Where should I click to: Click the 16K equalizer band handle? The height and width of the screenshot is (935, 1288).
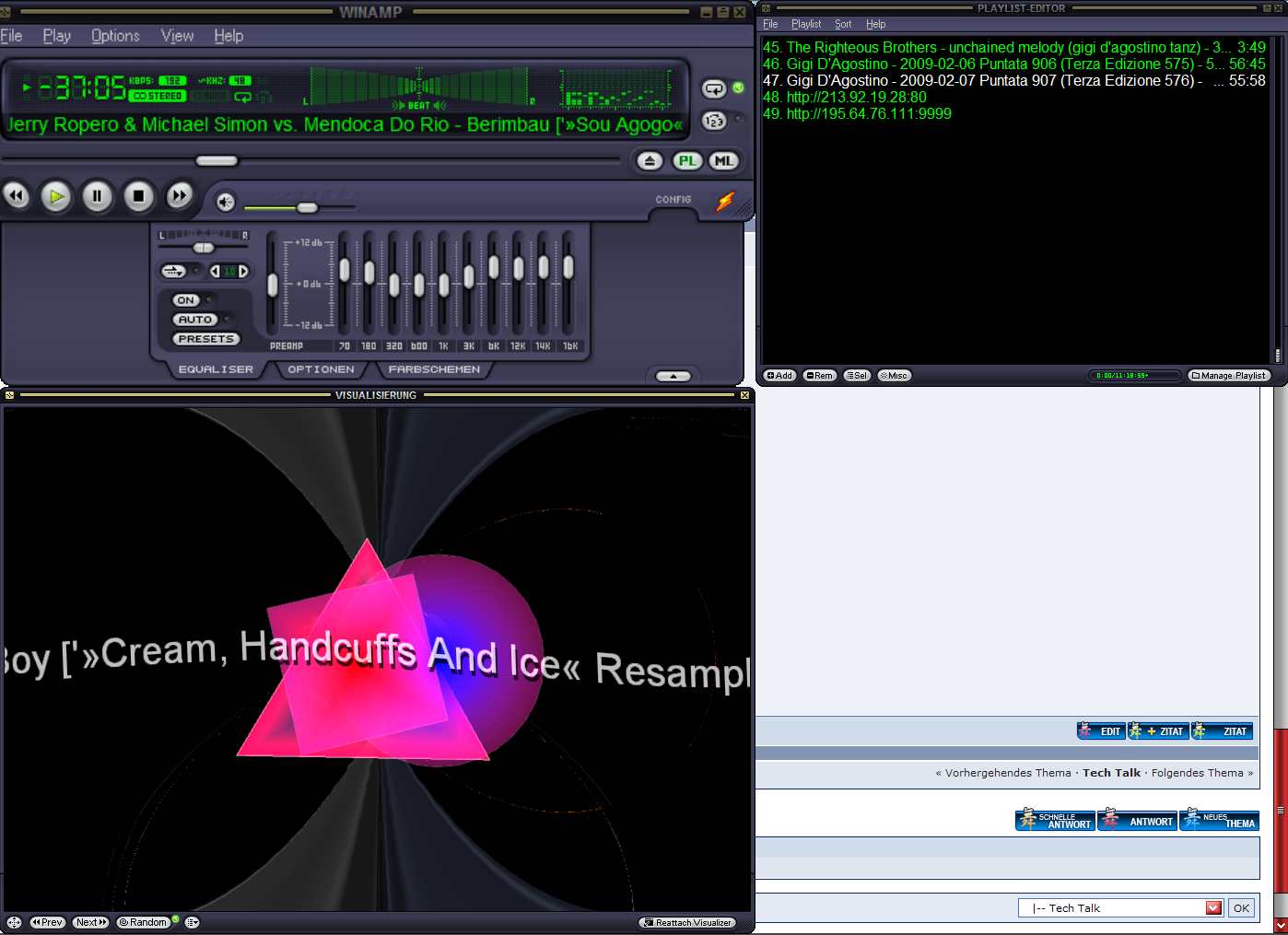coord(568,267)
